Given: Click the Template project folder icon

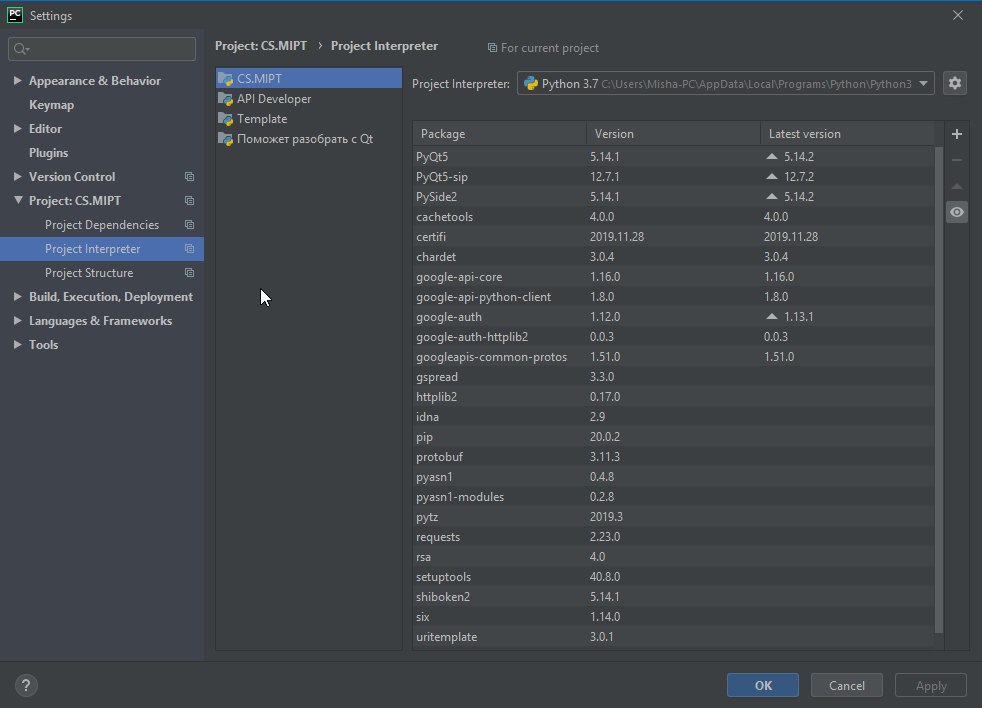Looking at the screenshot, I should click(225, 119).
